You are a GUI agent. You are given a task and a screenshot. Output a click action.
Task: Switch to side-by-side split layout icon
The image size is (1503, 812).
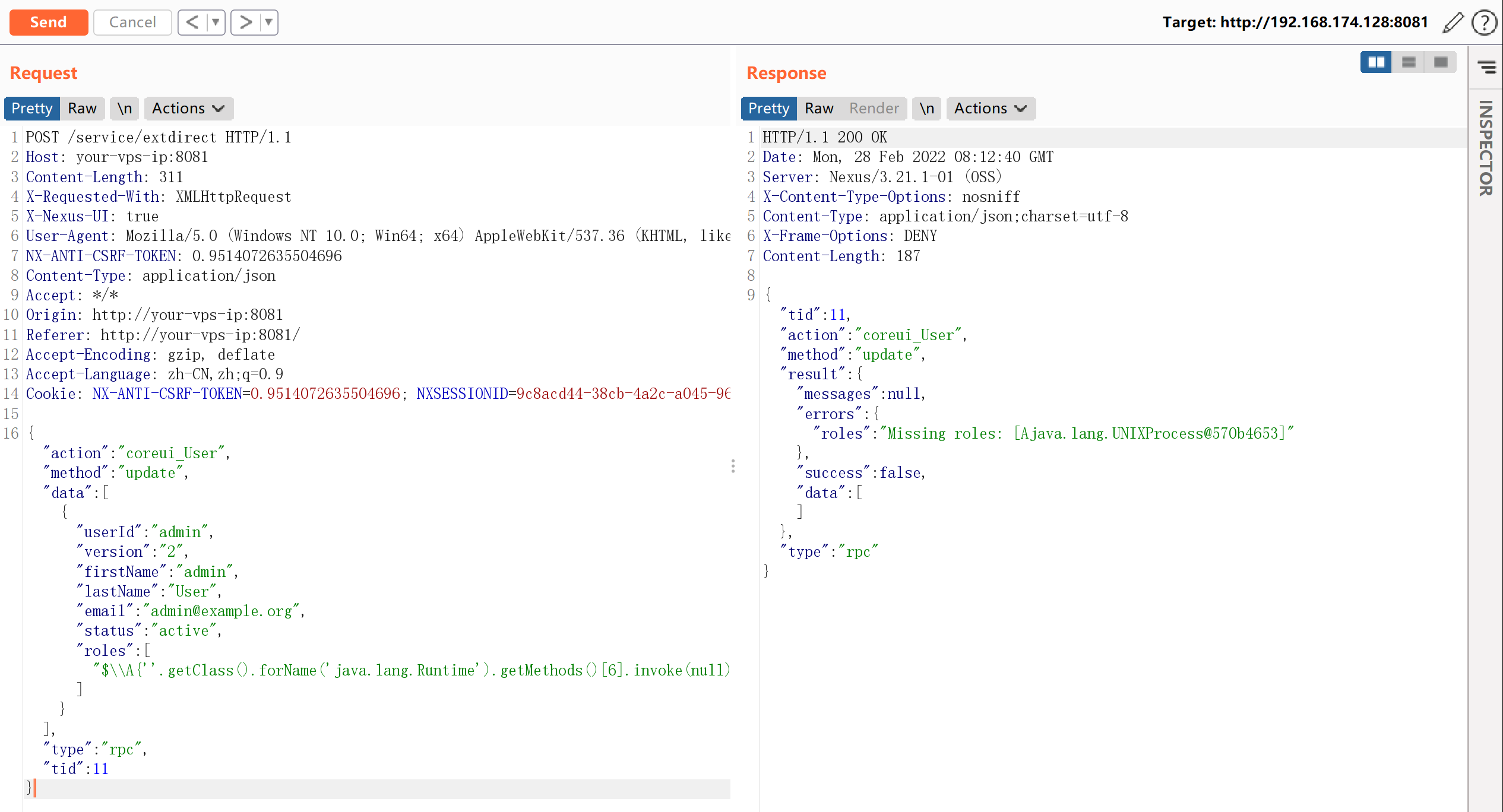(1376, 62)
